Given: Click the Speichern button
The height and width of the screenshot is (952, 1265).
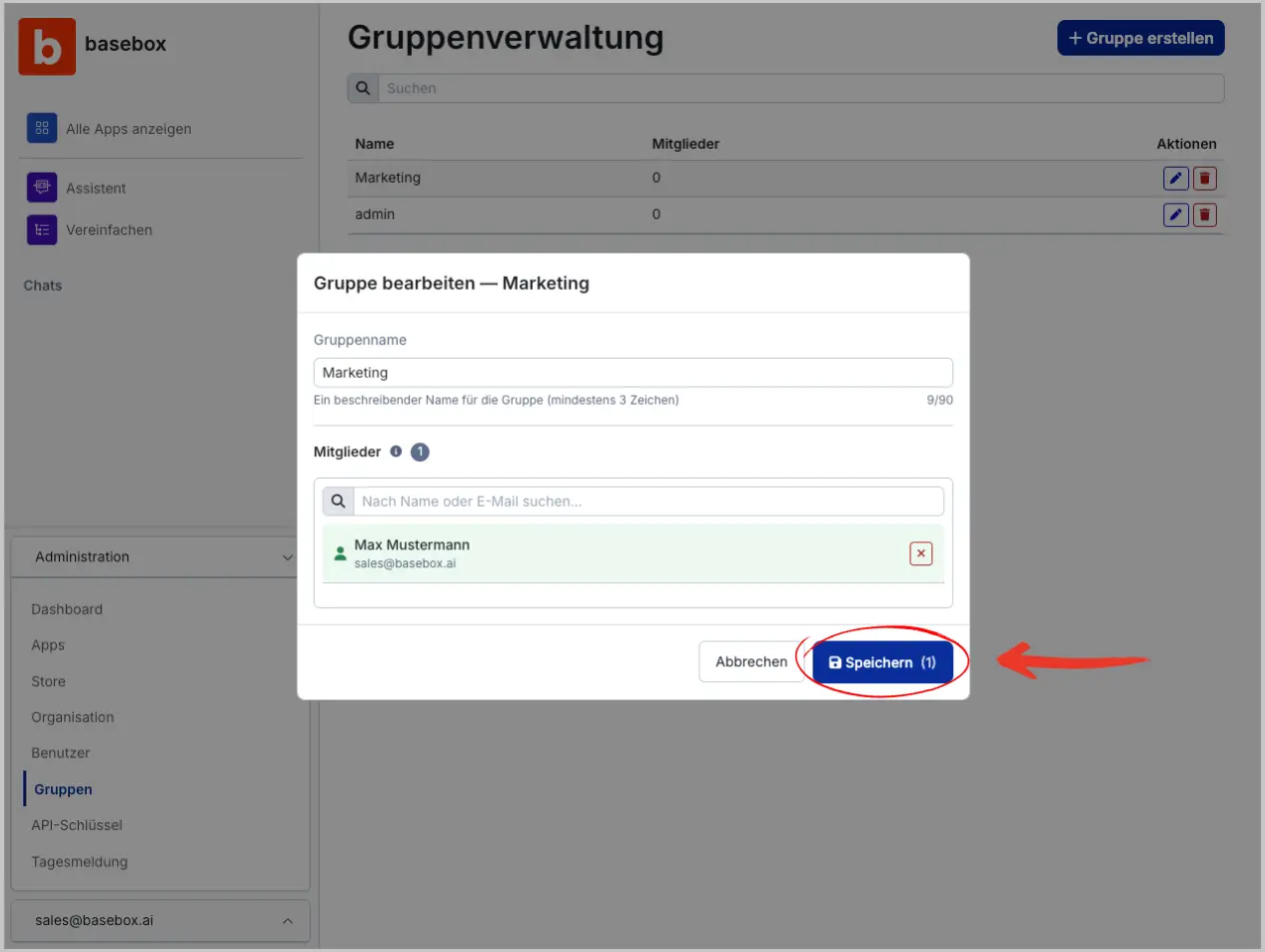Looking at the screenshot, I should point(882,662).
